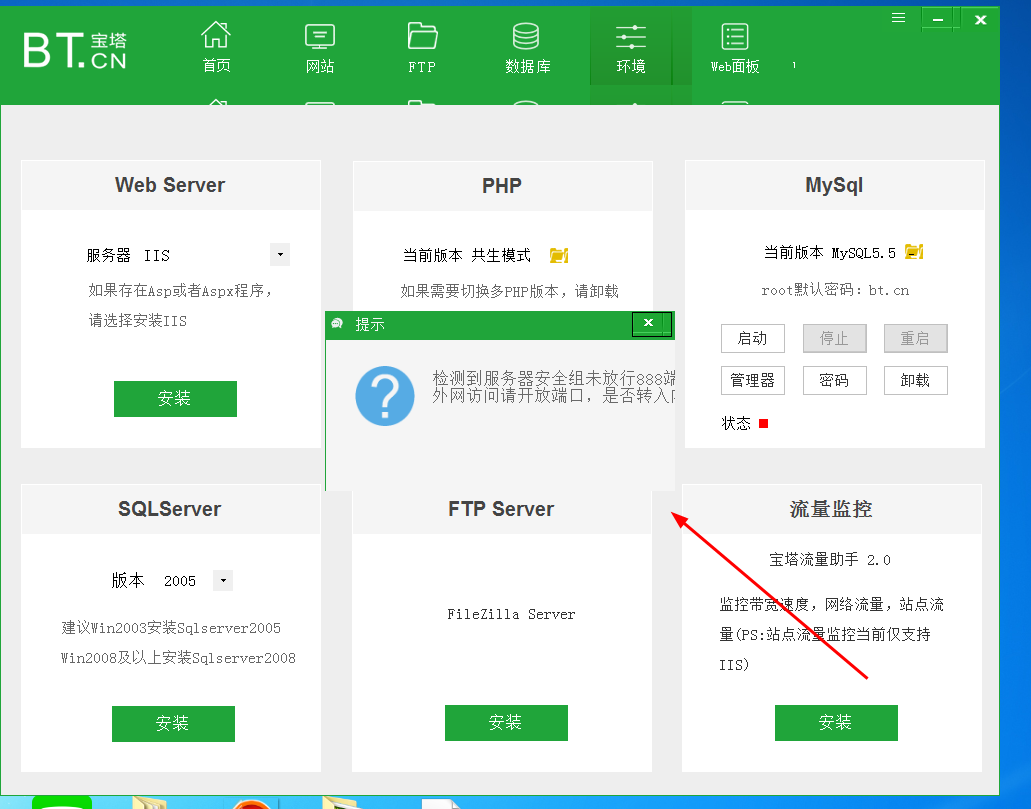Click the BT.CN 宝塔 logo

pos(74,50)
